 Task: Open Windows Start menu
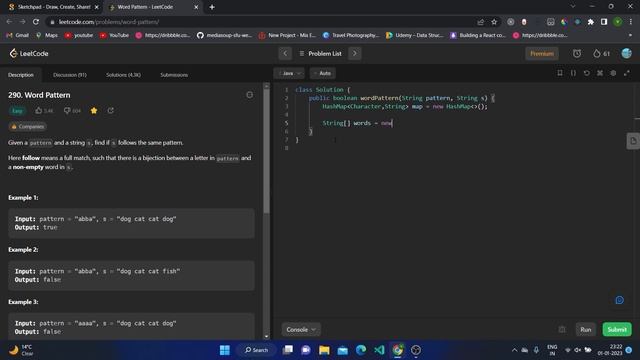pos(224,350)
